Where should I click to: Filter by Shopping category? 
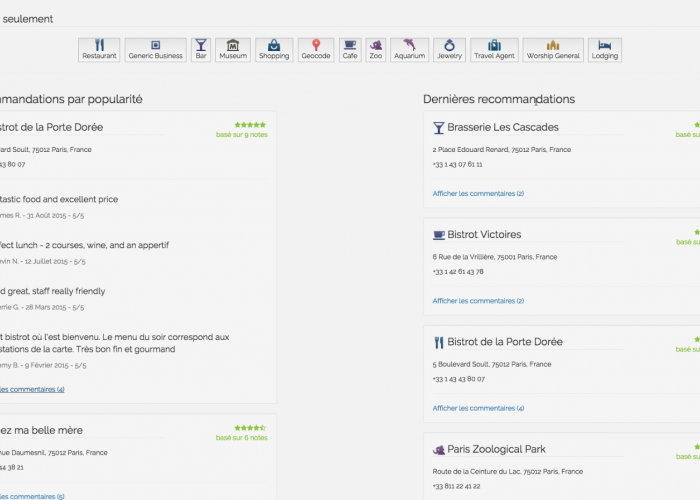(x=274, y=50)
